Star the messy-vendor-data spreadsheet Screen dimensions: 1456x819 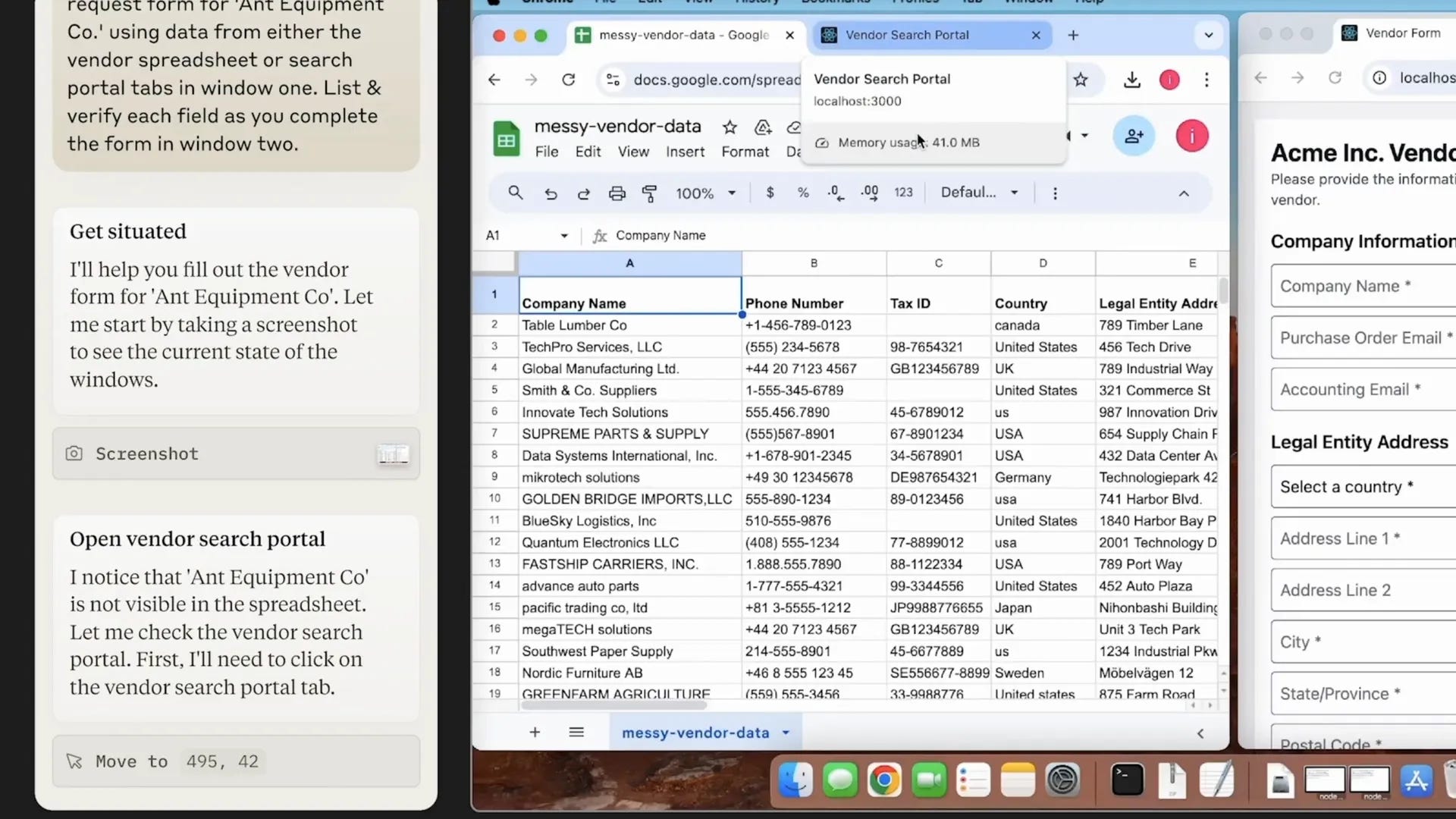[x=729, y=127]
